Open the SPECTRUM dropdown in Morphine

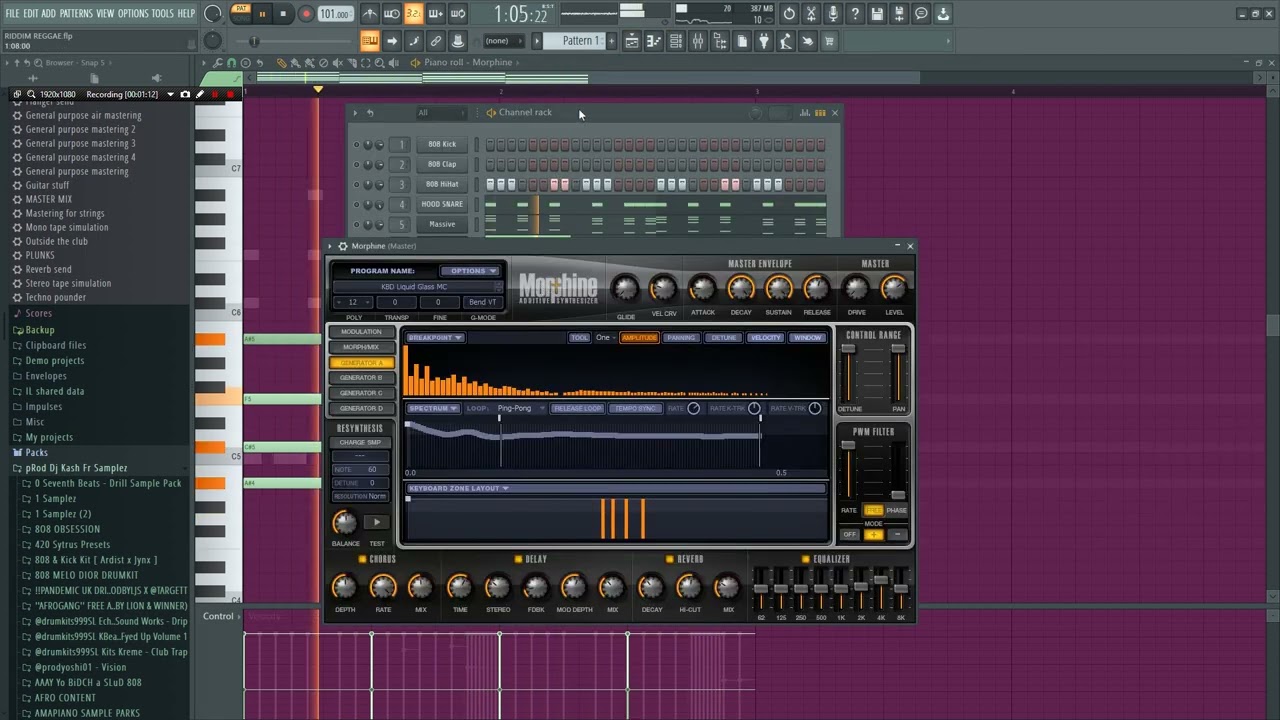tap(432, 408)
